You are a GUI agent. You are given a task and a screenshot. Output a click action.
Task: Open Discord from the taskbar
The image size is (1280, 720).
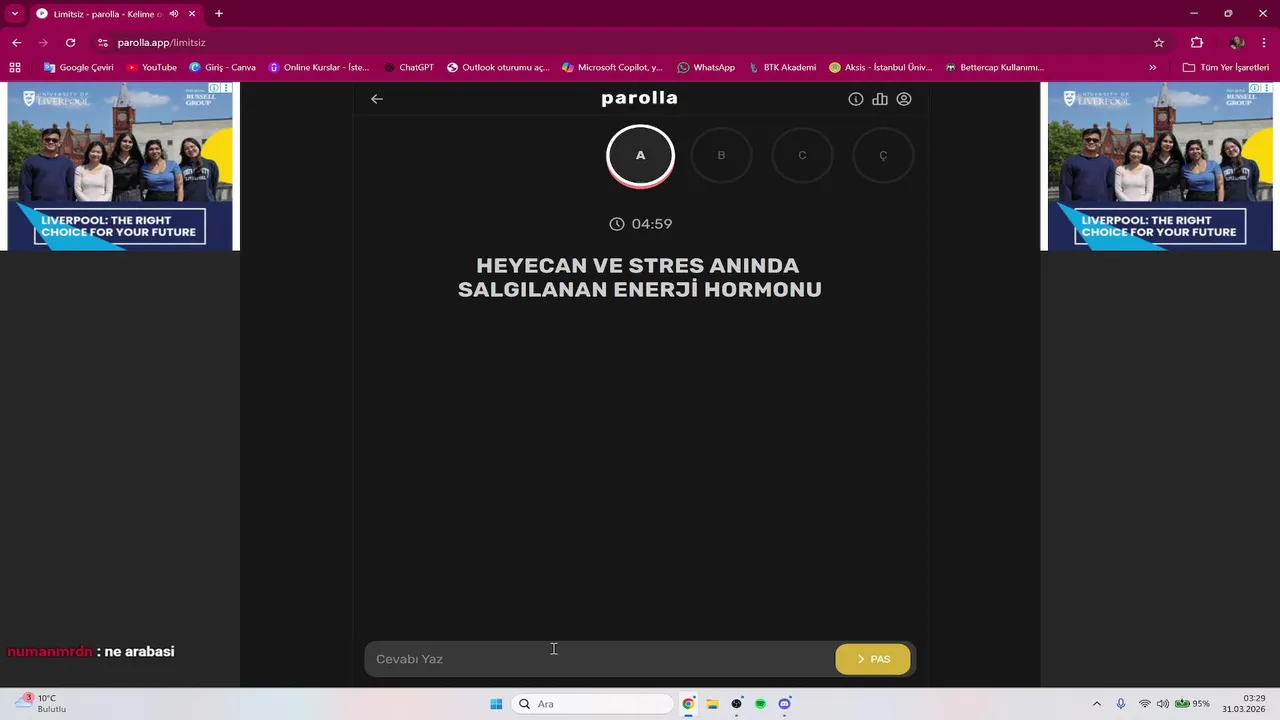pyautogui.click(x=784, y=704)
